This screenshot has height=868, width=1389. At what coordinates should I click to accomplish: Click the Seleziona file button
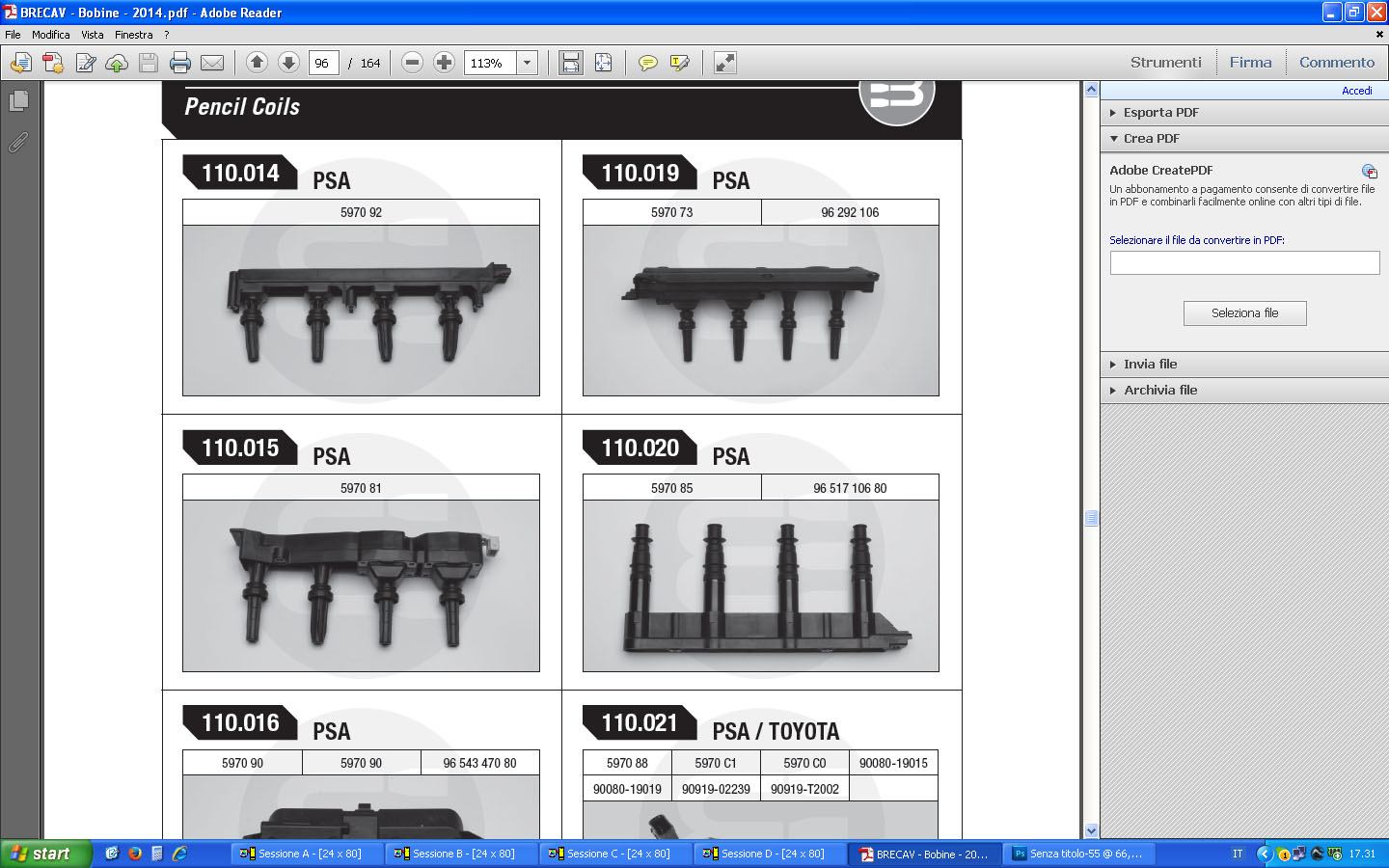[1244, 313]
